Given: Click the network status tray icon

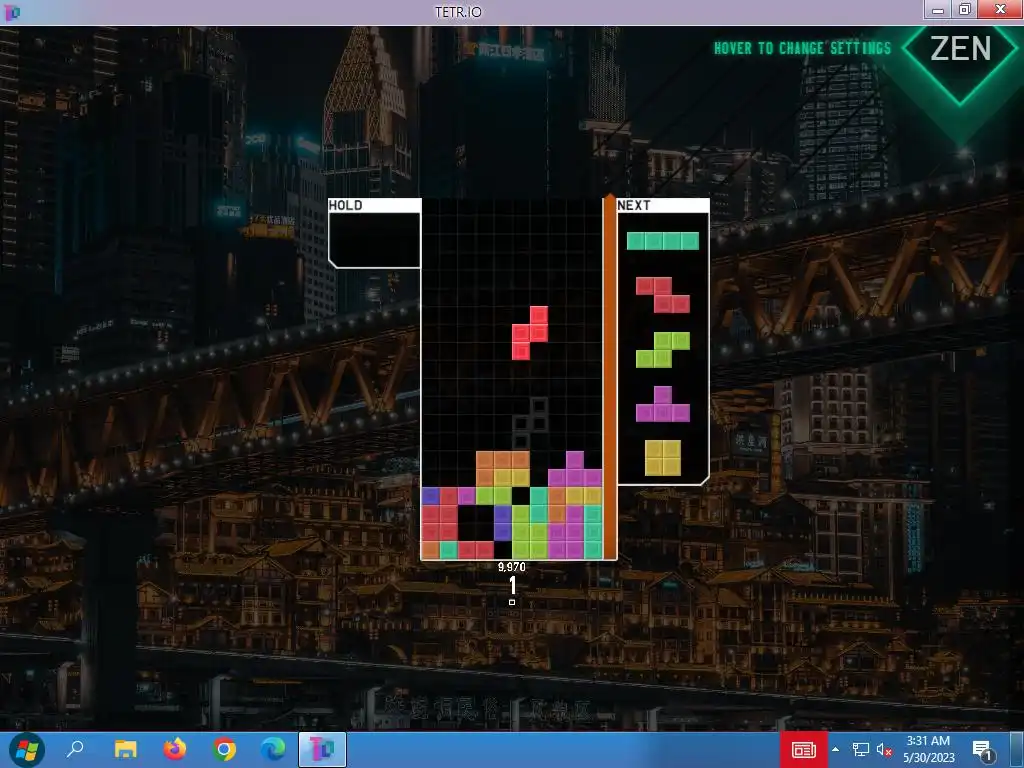Looking at the screenshot, I should point(861,750).
